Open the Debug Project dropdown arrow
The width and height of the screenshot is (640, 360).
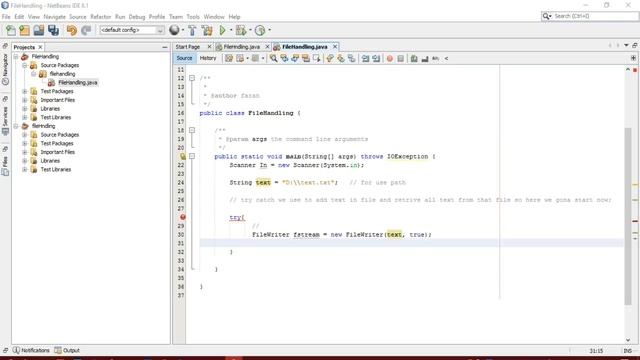pyautogui.click(x=250, y=30)
